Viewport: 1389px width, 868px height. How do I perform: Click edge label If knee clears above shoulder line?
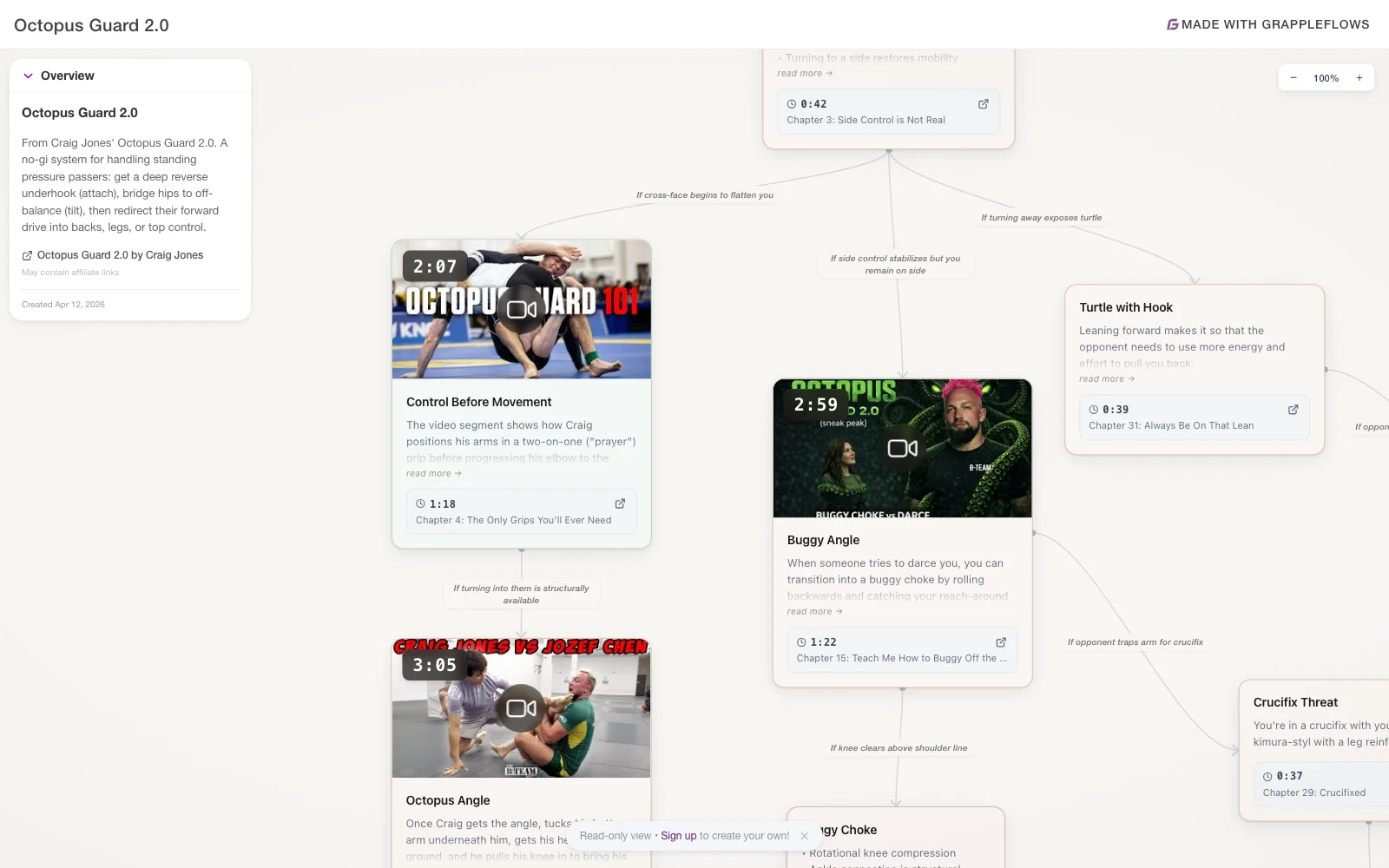[x=899, y=748]
